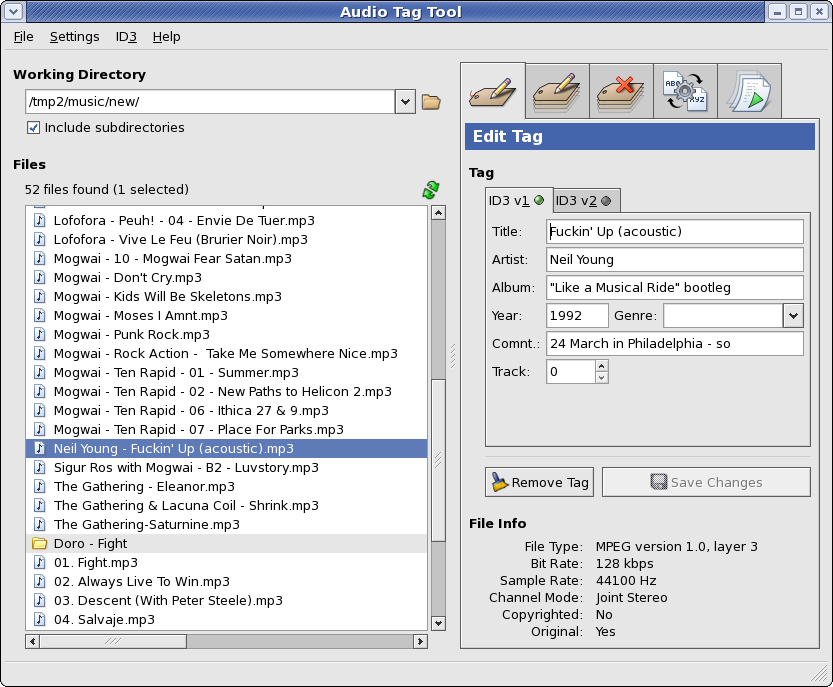Open the Rename Files tab icon
Image resolution: width=833 pixels, height=687 pixels.
(685, 91)
